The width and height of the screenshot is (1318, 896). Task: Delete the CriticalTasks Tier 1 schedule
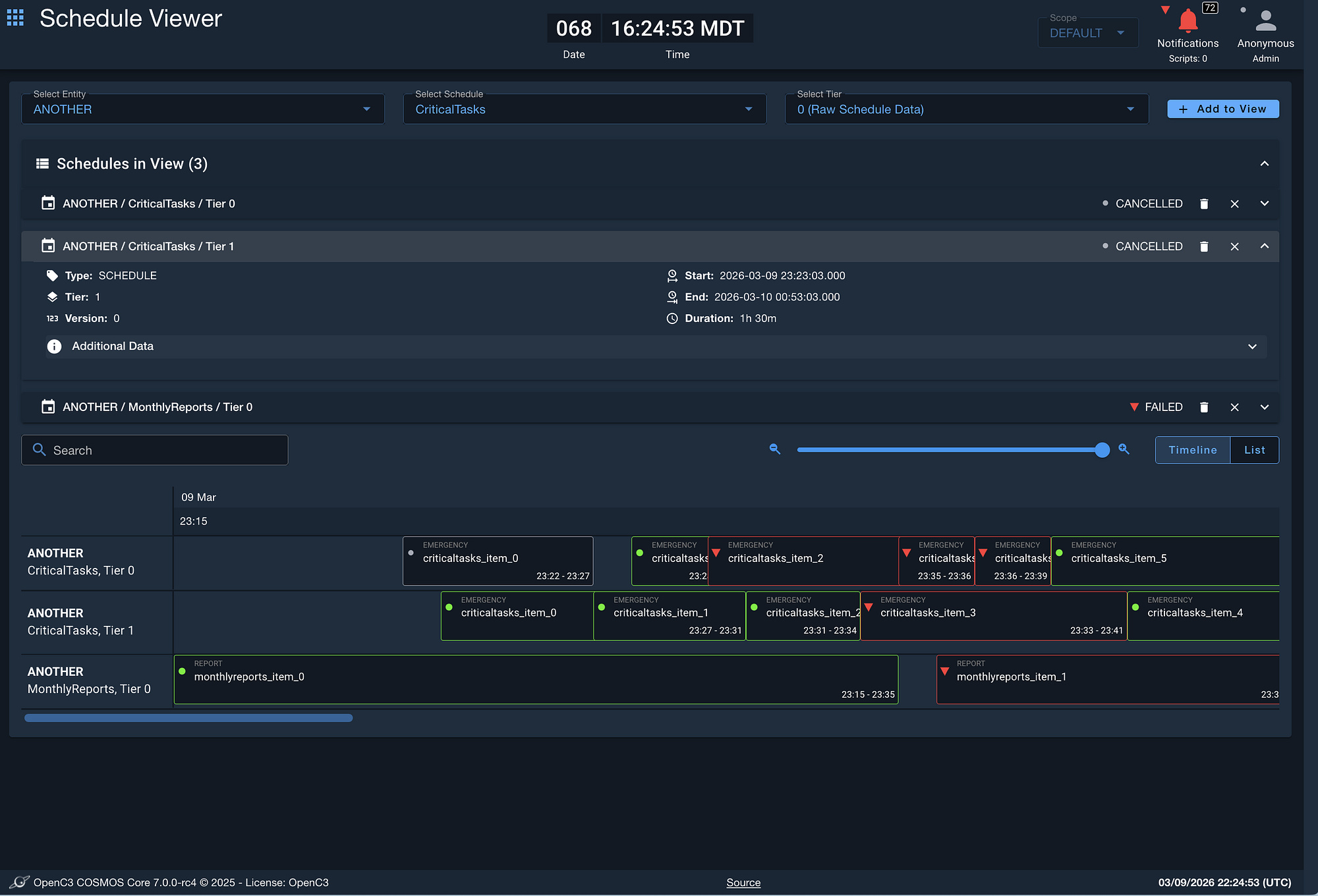pos(1204,246)
